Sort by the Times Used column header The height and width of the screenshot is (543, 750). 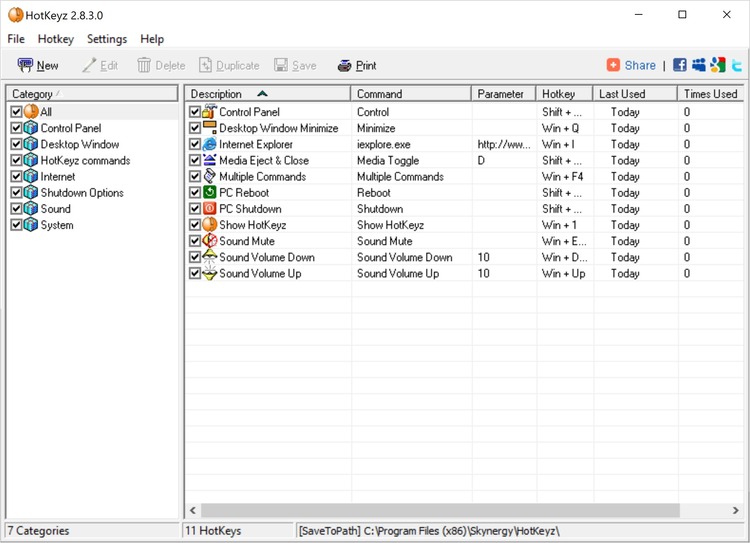click(x=711, y=94)
